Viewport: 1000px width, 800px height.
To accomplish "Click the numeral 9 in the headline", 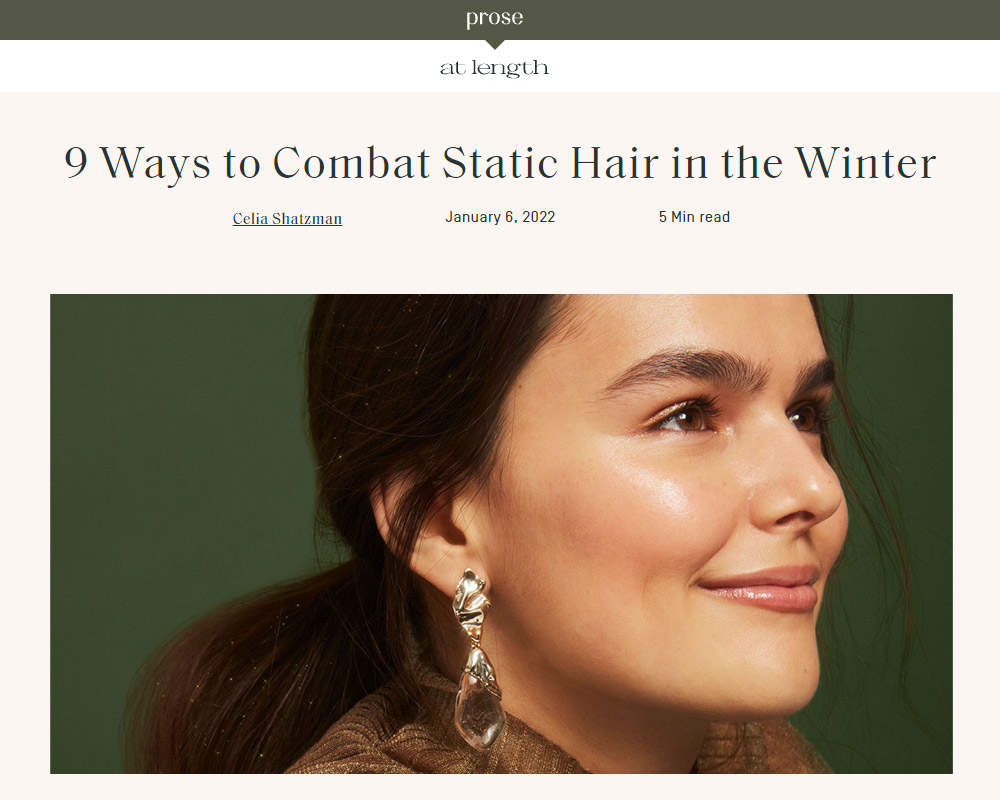I will pos(76,162).
